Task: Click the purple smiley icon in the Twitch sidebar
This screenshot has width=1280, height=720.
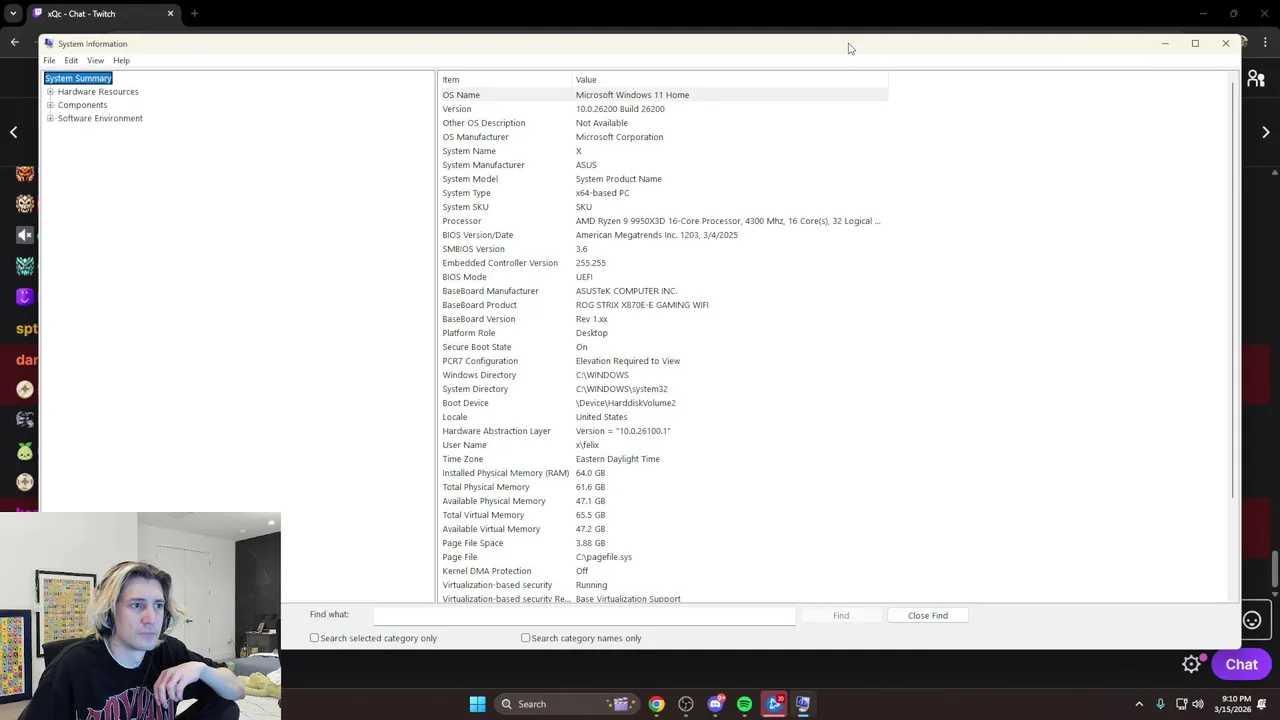Action: [25, 296]
